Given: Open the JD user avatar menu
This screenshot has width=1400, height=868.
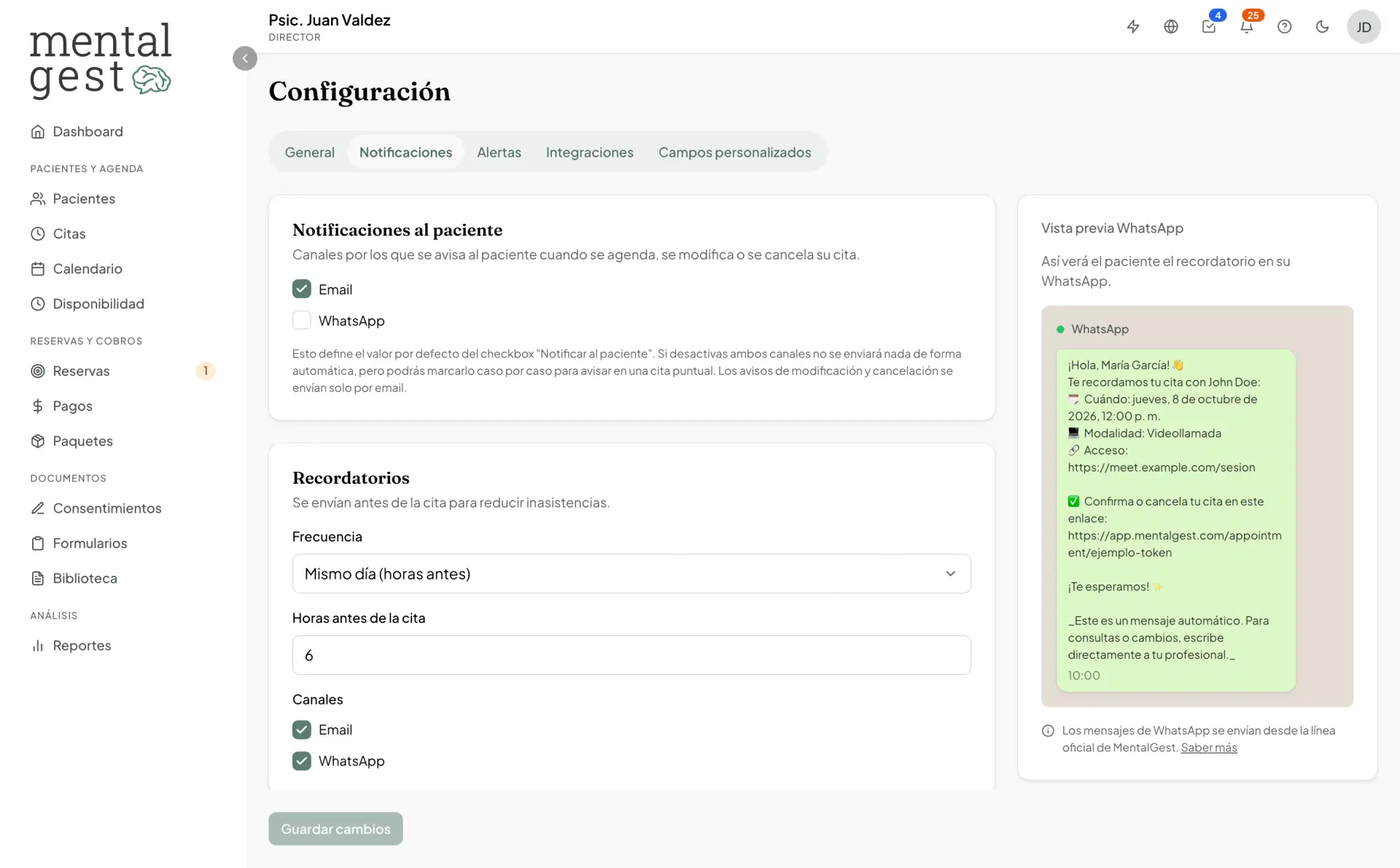Looking at the screenshot, I should (1364, 27).
